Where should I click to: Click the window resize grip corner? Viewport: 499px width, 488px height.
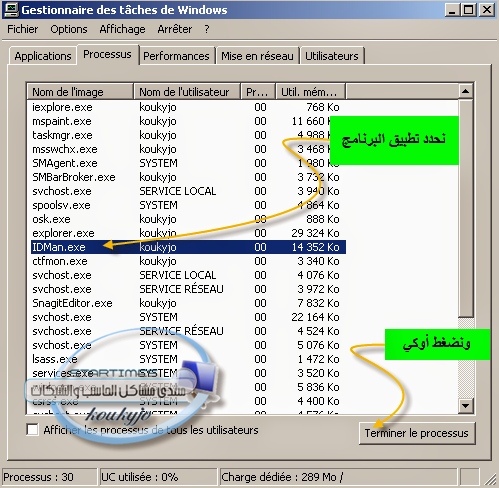click(490, 479)
